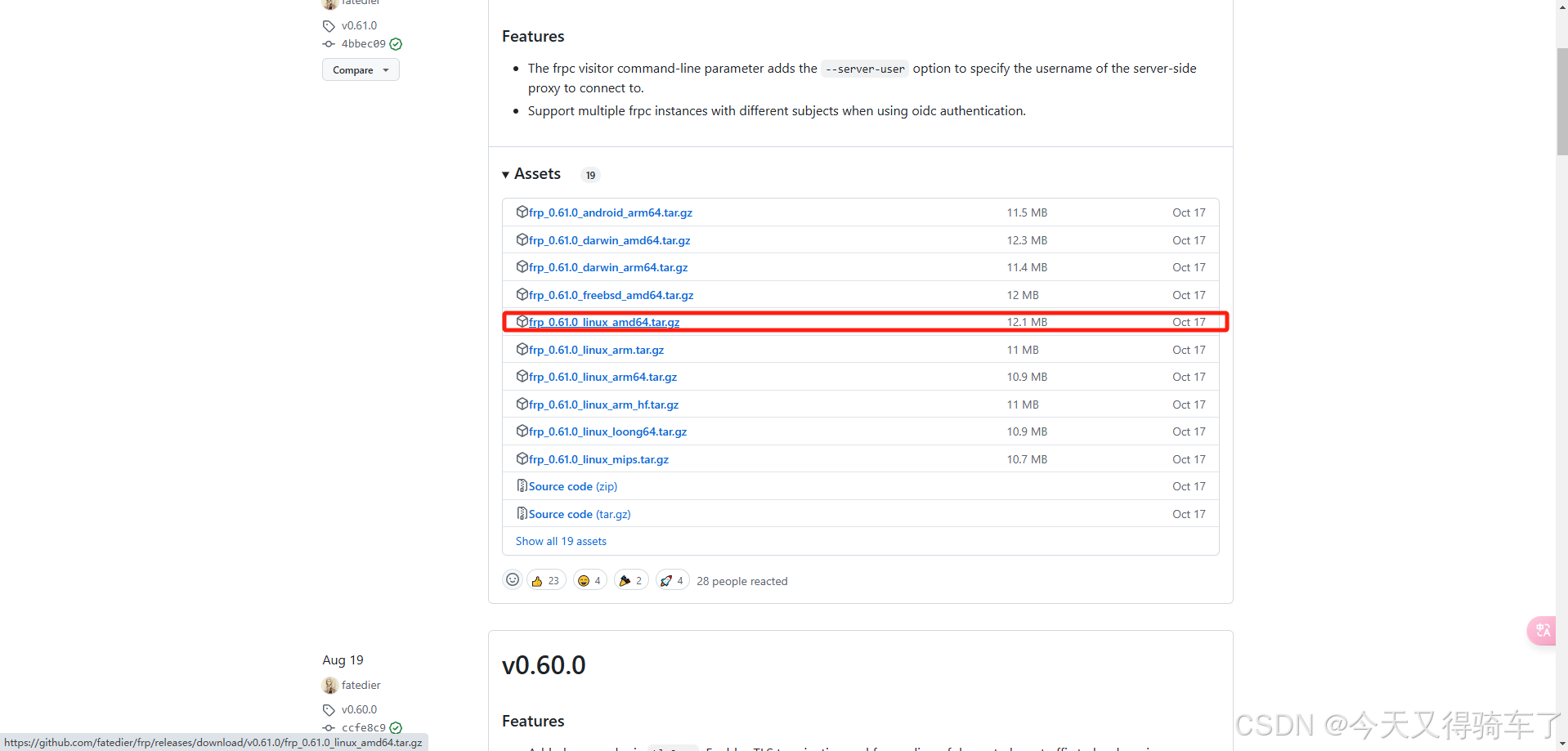Open the v0.60.0 release heading

pyautogui.click(x=544, y=665)
